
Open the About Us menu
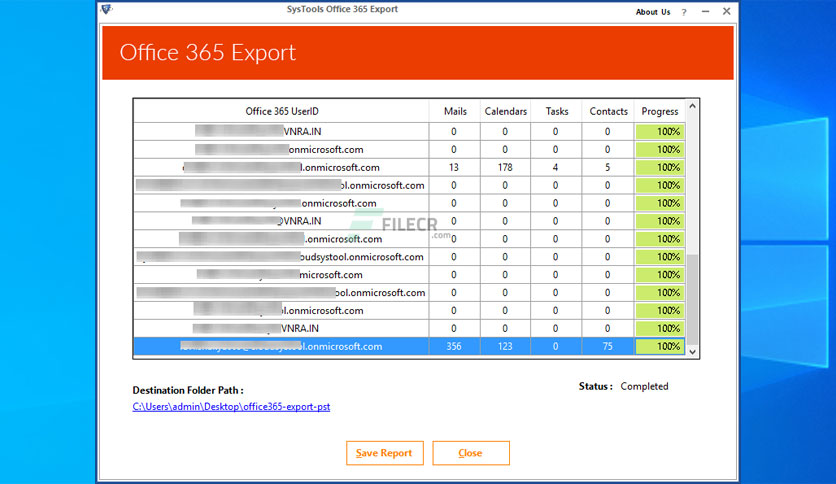point(653,12)
